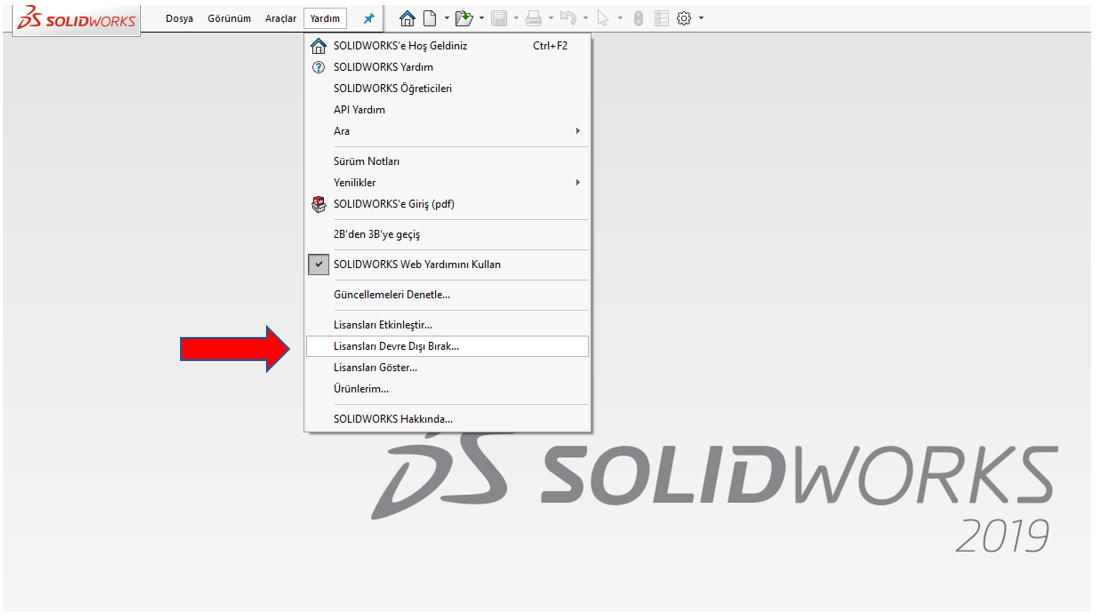Select Lisansları Etkinleştir... option

383,325
